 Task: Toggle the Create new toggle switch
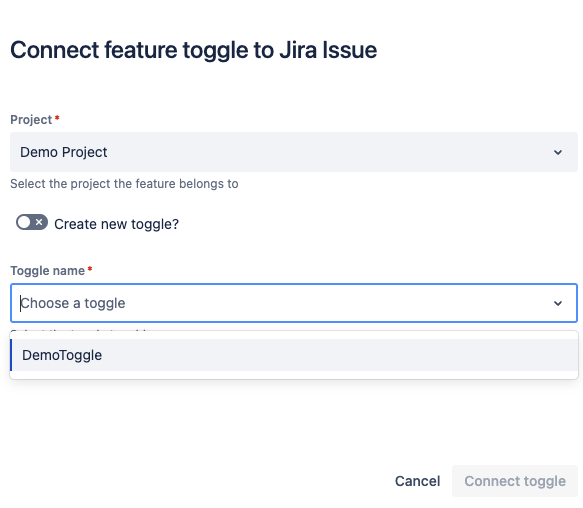(x=32, y=222)
